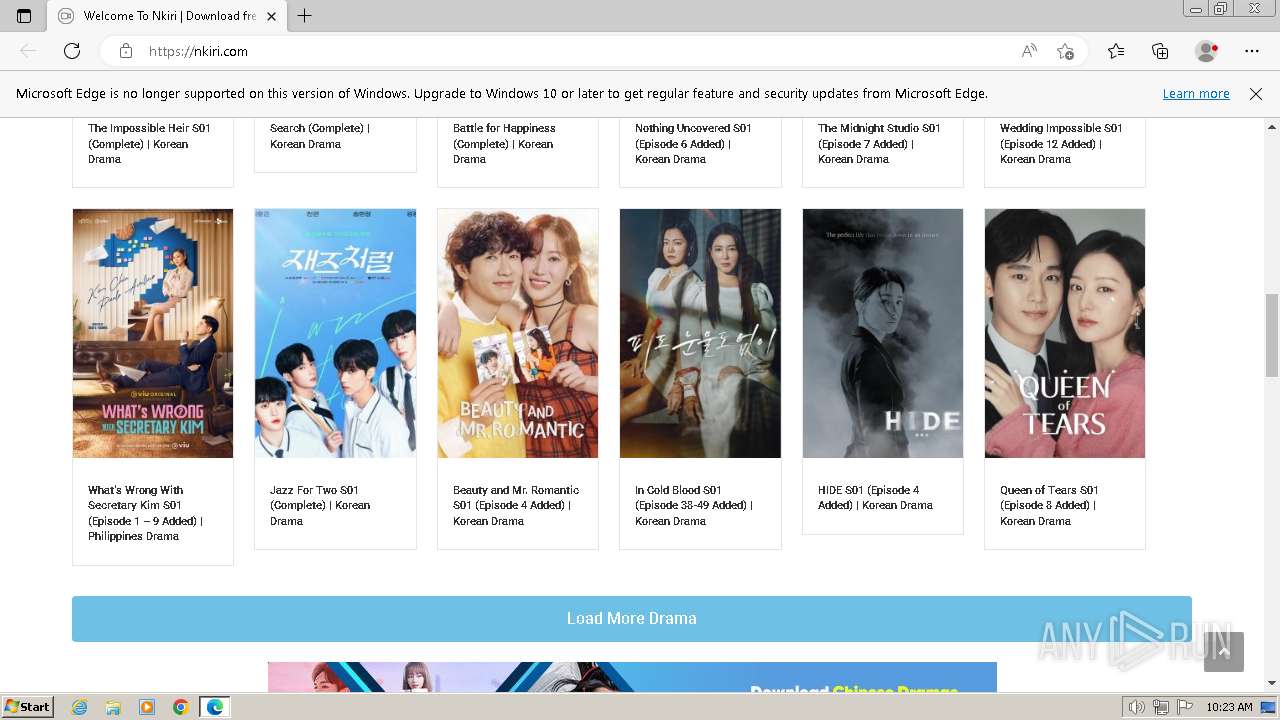The image size is (1280, 720).
Task: Switch to Microsoft Edge taskbar button
Action: coord(215,707)
